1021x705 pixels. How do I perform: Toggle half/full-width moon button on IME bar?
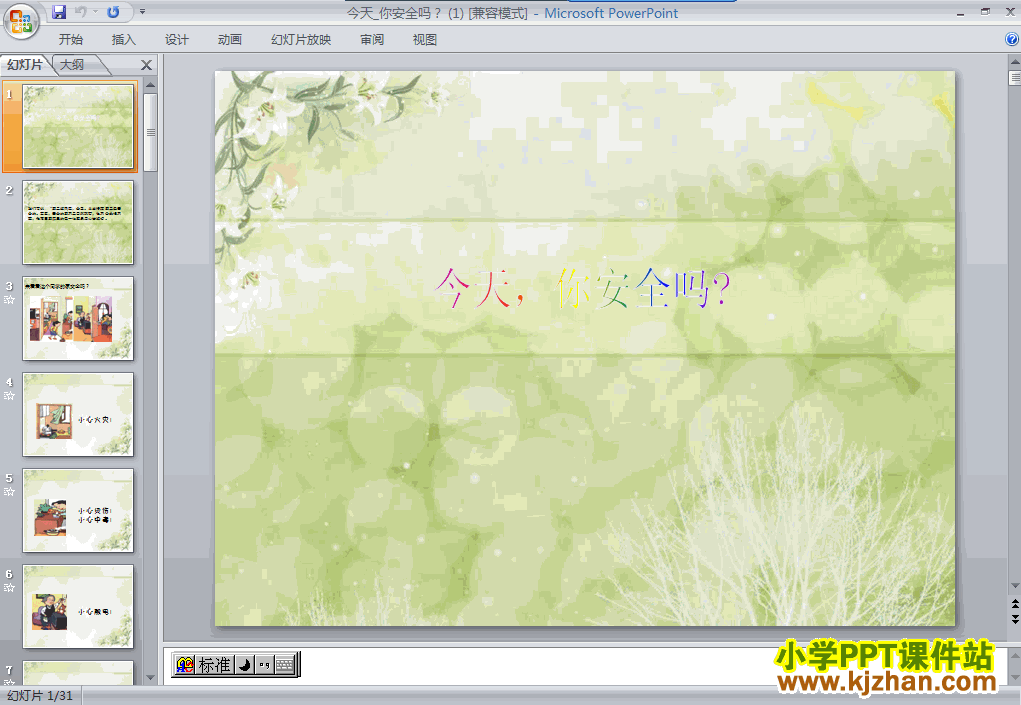click(245, 665)
